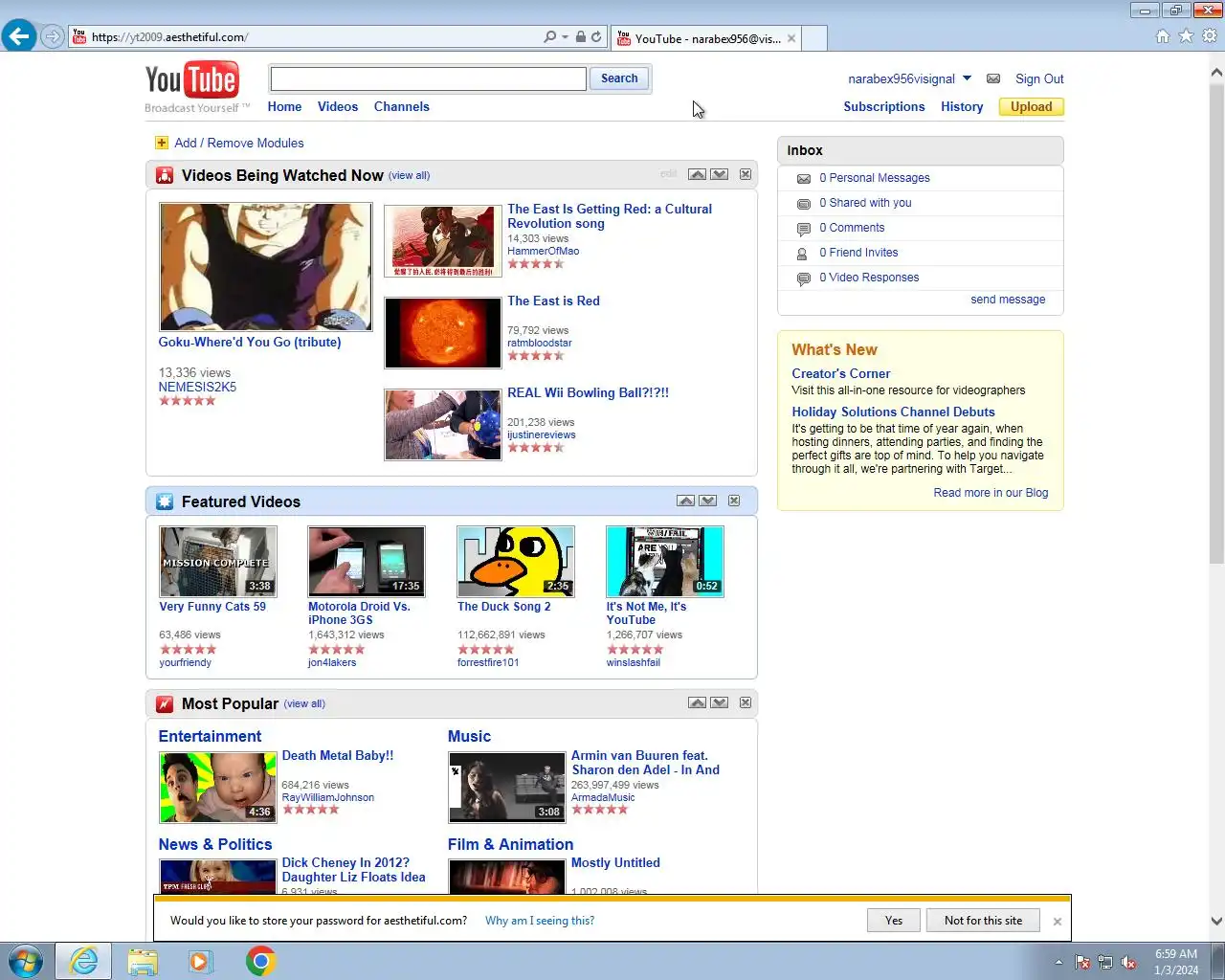Open Windows Media Player from the taskbar
The image size is (1225, 980).
(201, 961)
